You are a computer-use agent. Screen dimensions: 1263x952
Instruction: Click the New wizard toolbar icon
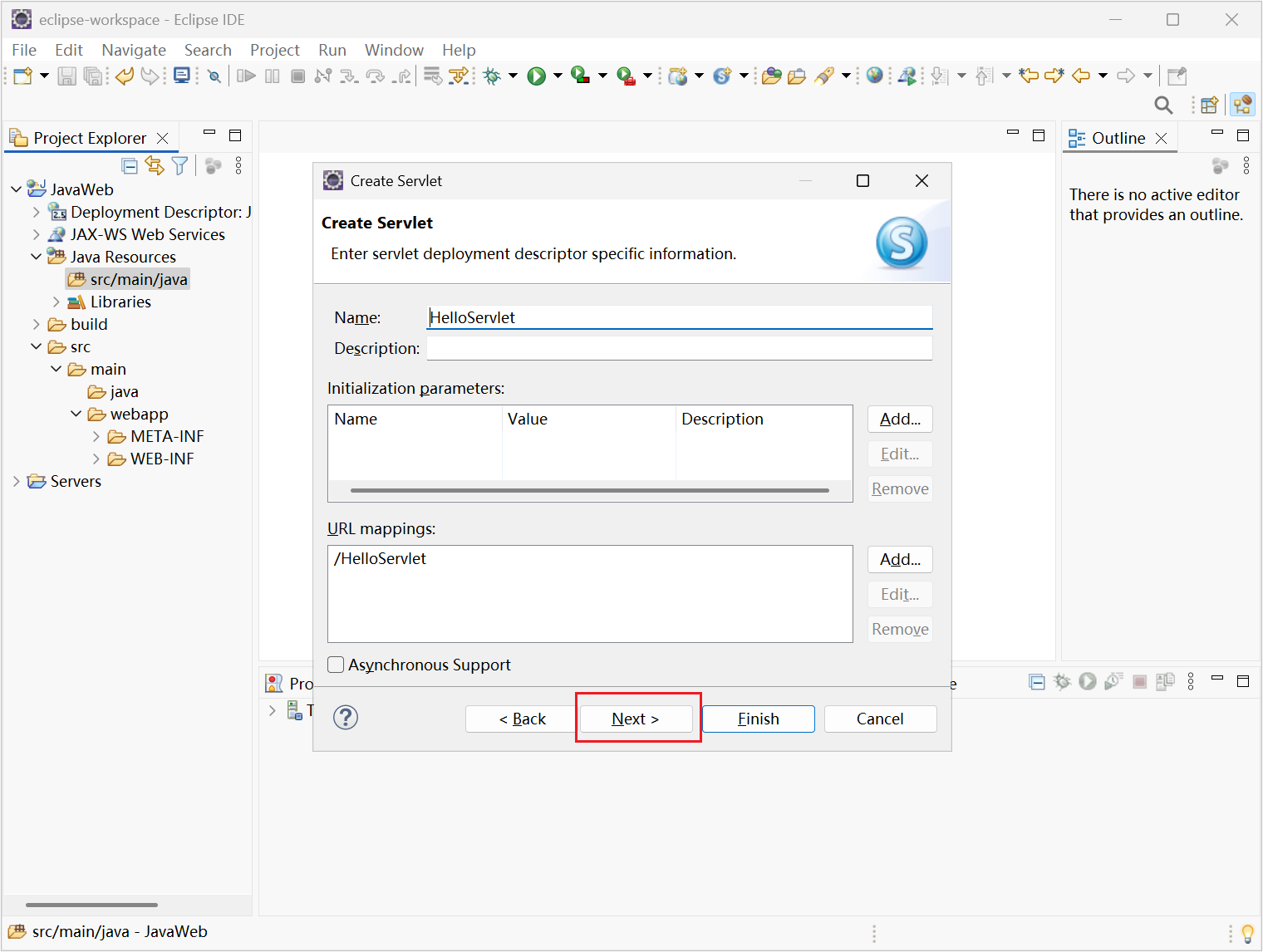pyautogui.click(x=22, y=76)
